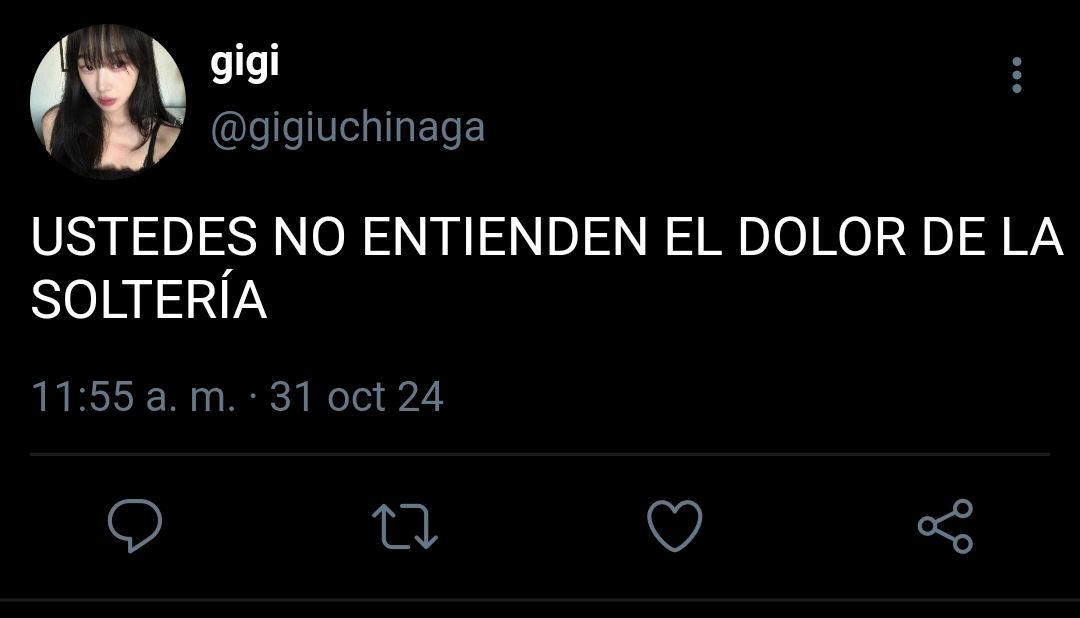1080x618 pixels.
Task: Open the three-dot more options menu
Action: coord(1017,75)
